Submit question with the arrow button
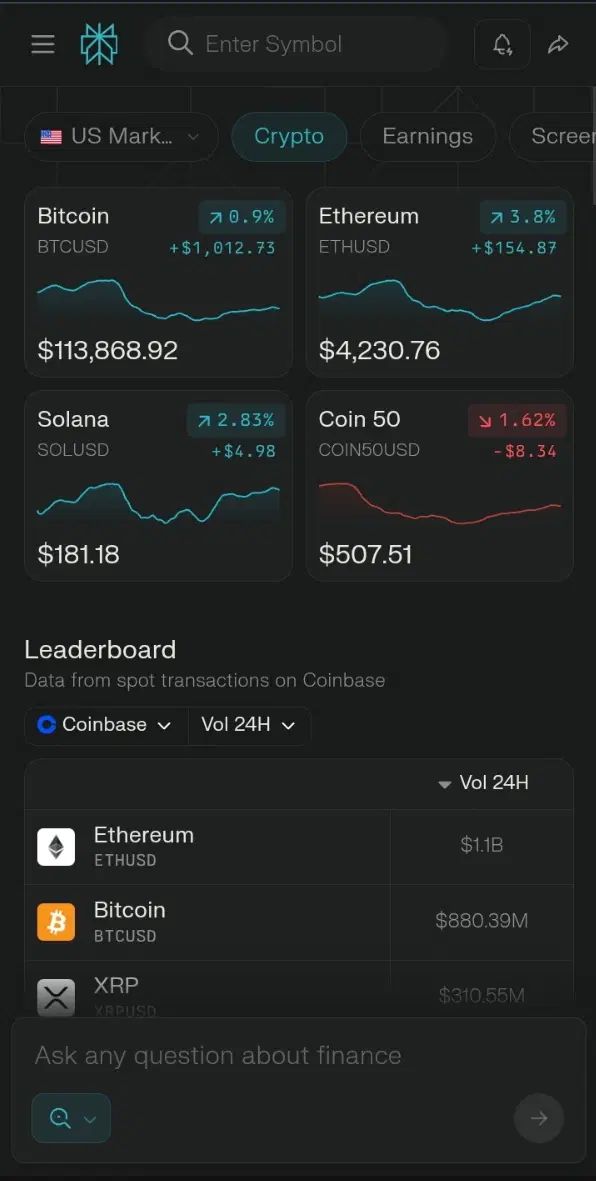Image resolution: width=596 pixels, height=1181 pixels. [539, 1118]
